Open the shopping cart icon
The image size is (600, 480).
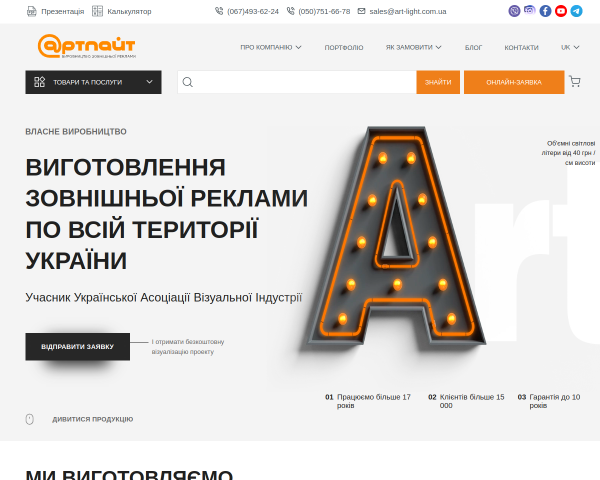(575, 82)
